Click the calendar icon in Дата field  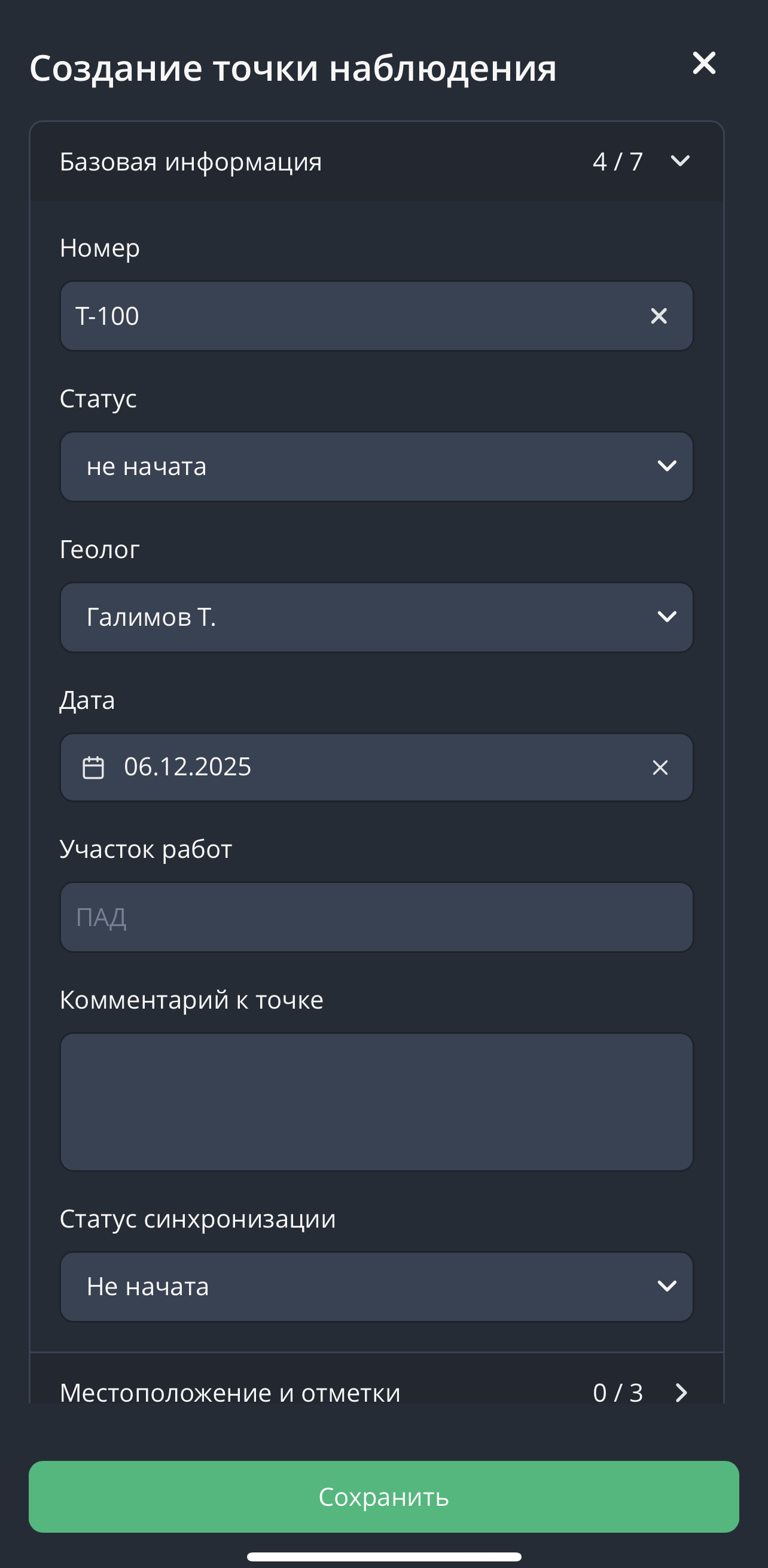click(93, 767)
